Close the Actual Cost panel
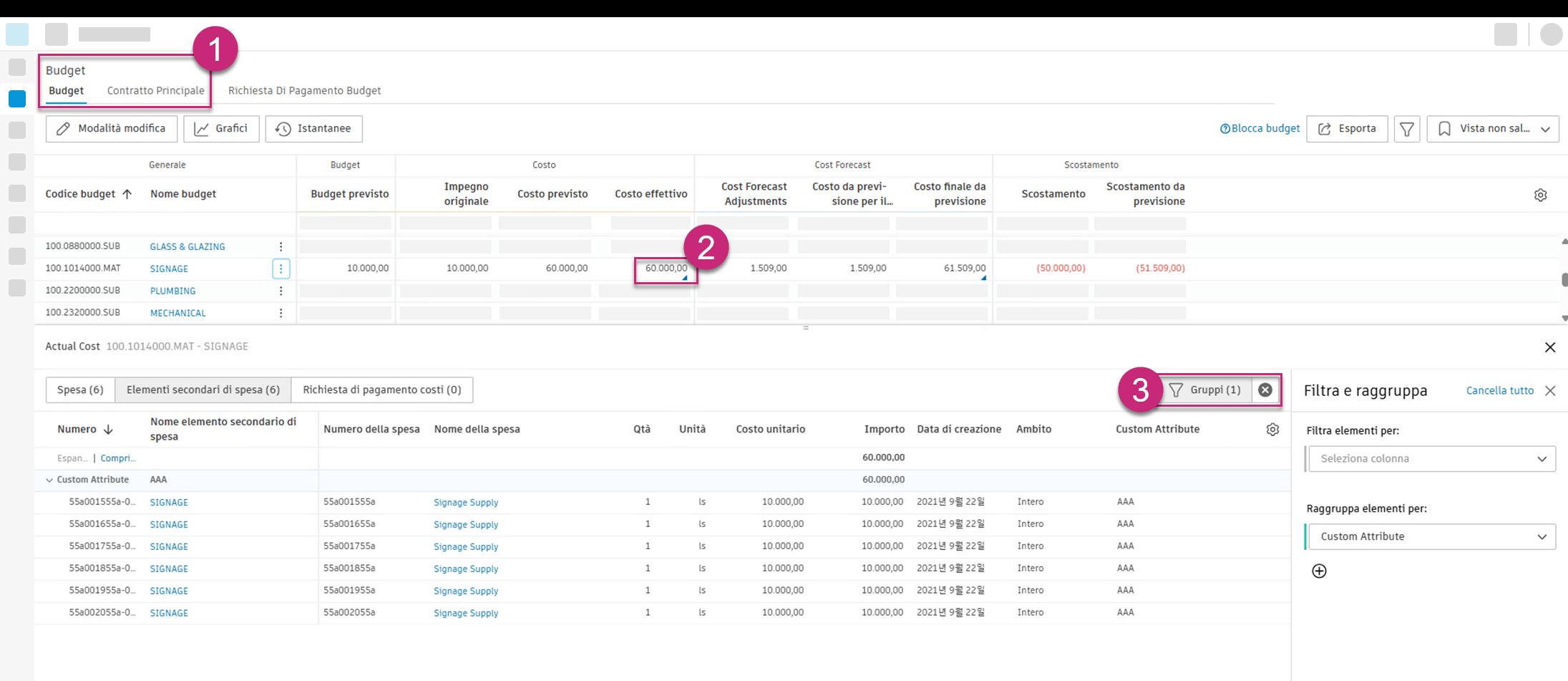The image size is (1568, 681). pos(1550,347)
